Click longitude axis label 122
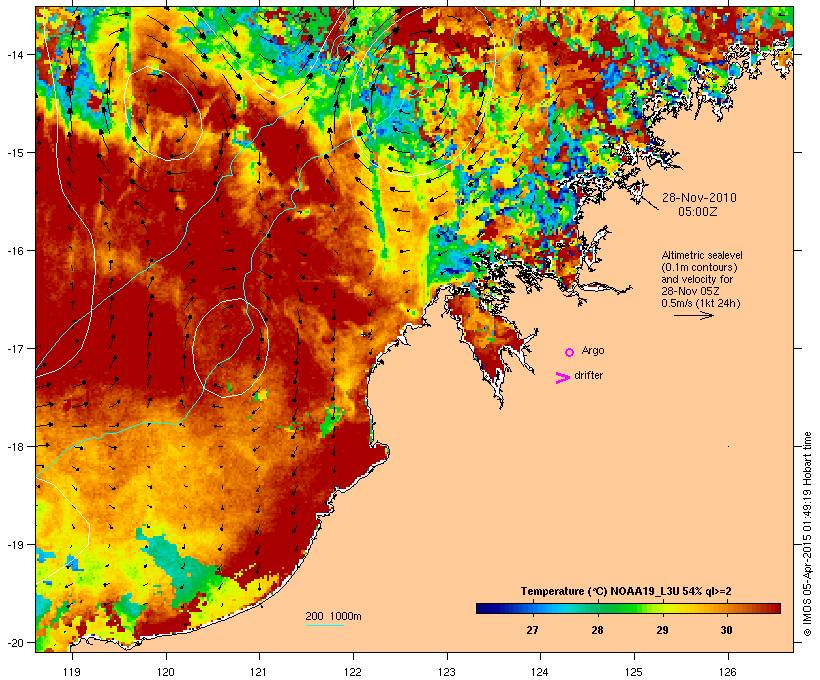Image resolution: width=820 pixels, height=680 pixels. tap(353, 672)
